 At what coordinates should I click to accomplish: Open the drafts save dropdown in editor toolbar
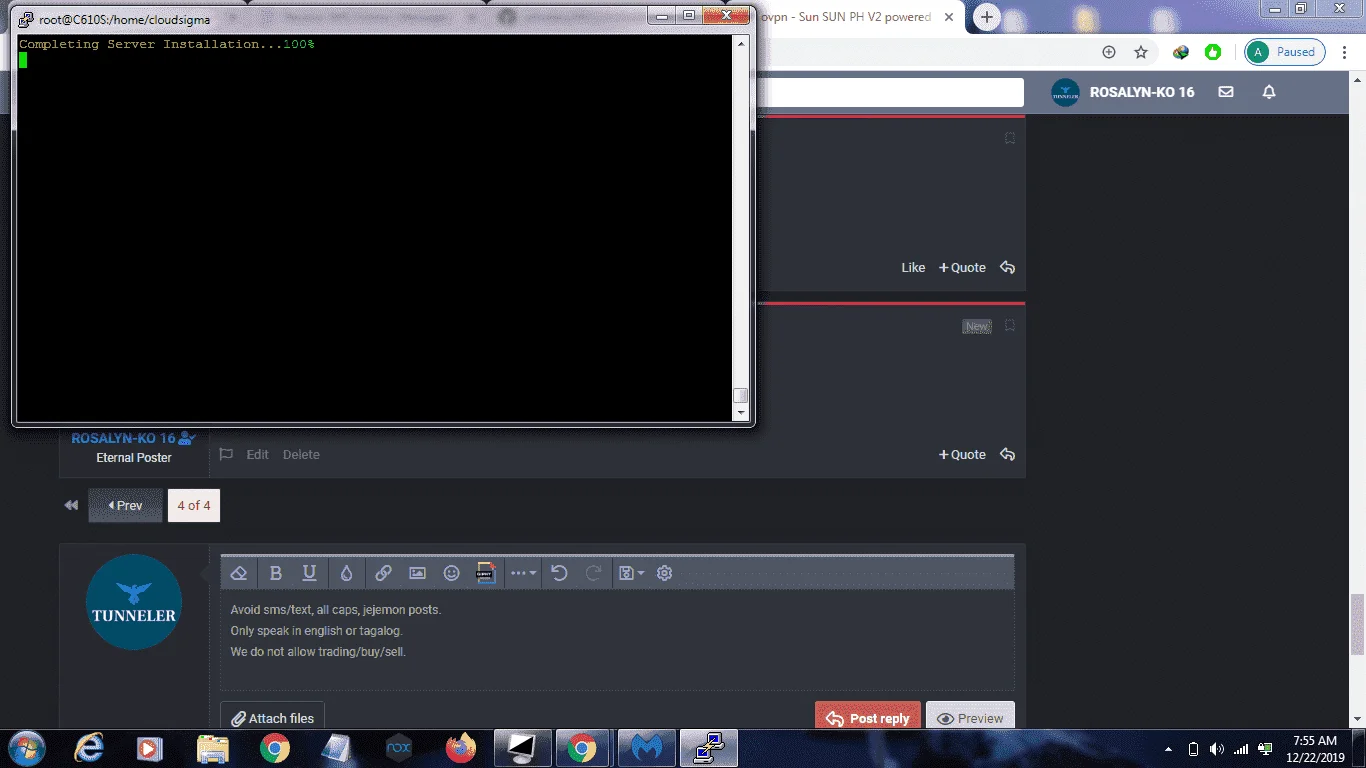pyautogui.click(x=631, y=573)
